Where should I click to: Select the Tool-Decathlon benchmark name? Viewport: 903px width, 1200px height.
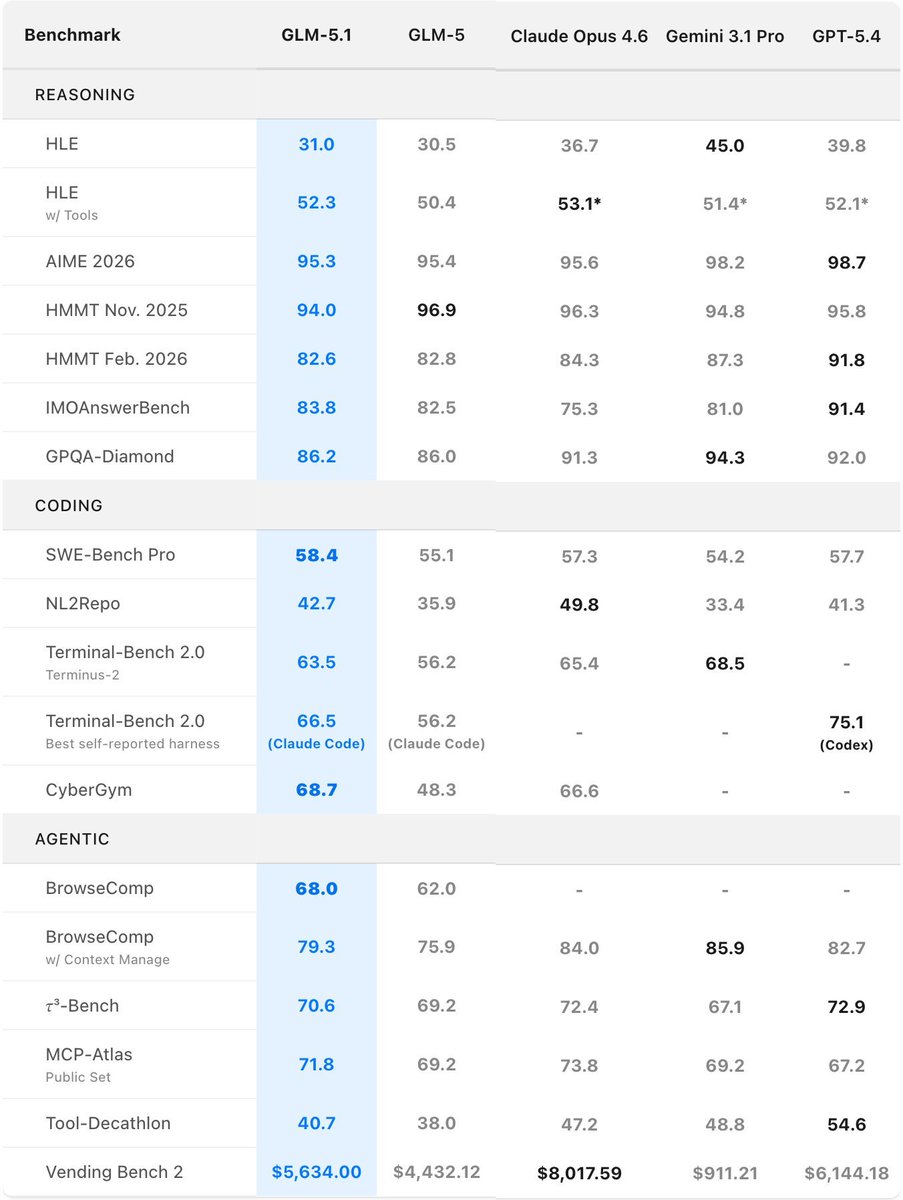(108, 1123)
